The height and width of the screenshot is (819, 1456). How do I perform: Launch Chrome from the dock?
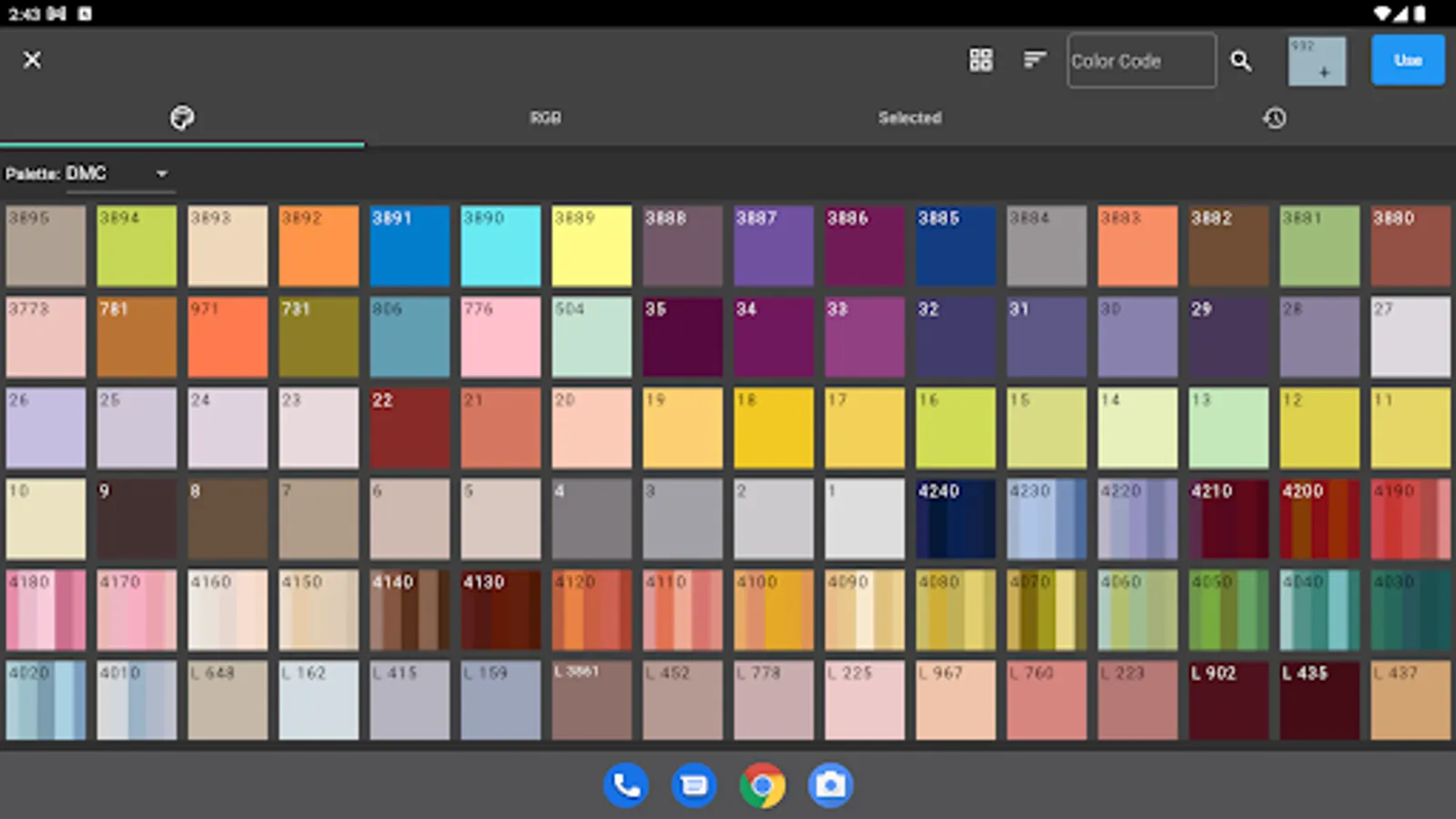(762, 784)
